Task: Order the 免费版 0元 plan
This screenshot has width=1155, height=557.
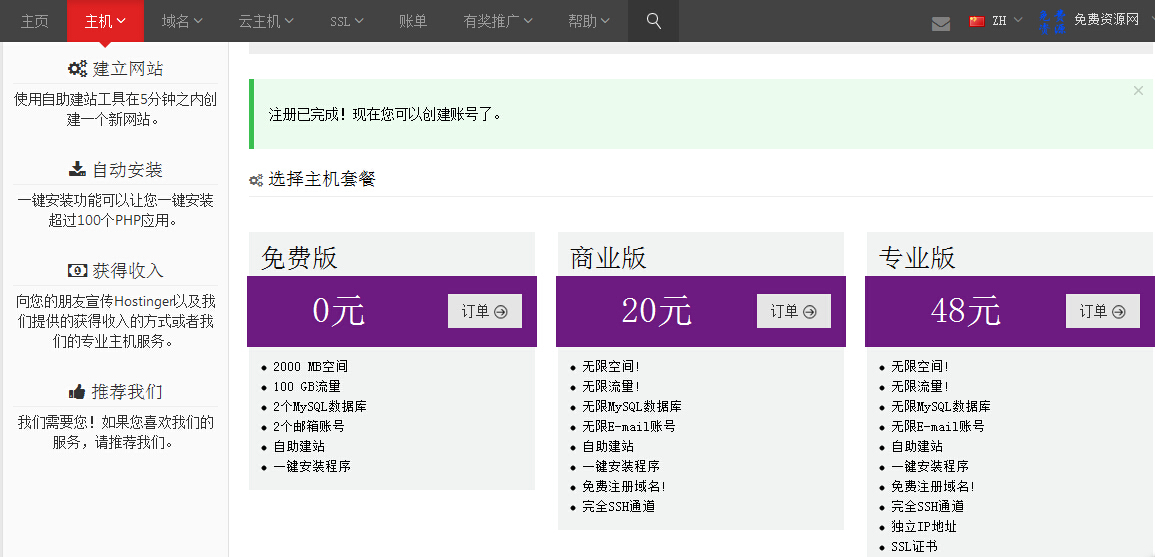Action: (485, 311)
